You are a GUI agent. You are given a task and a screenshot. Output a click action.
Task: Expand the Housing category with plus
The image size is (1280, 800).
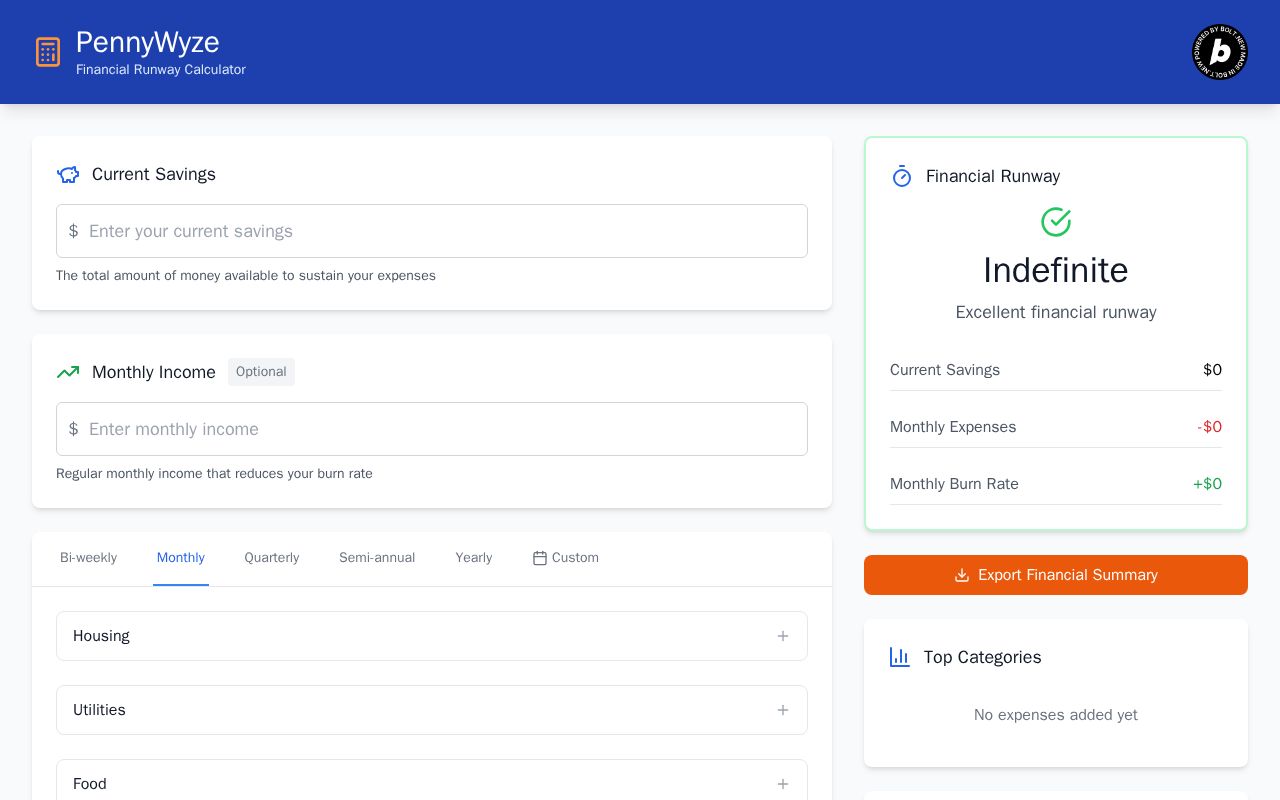click(783, 636)
